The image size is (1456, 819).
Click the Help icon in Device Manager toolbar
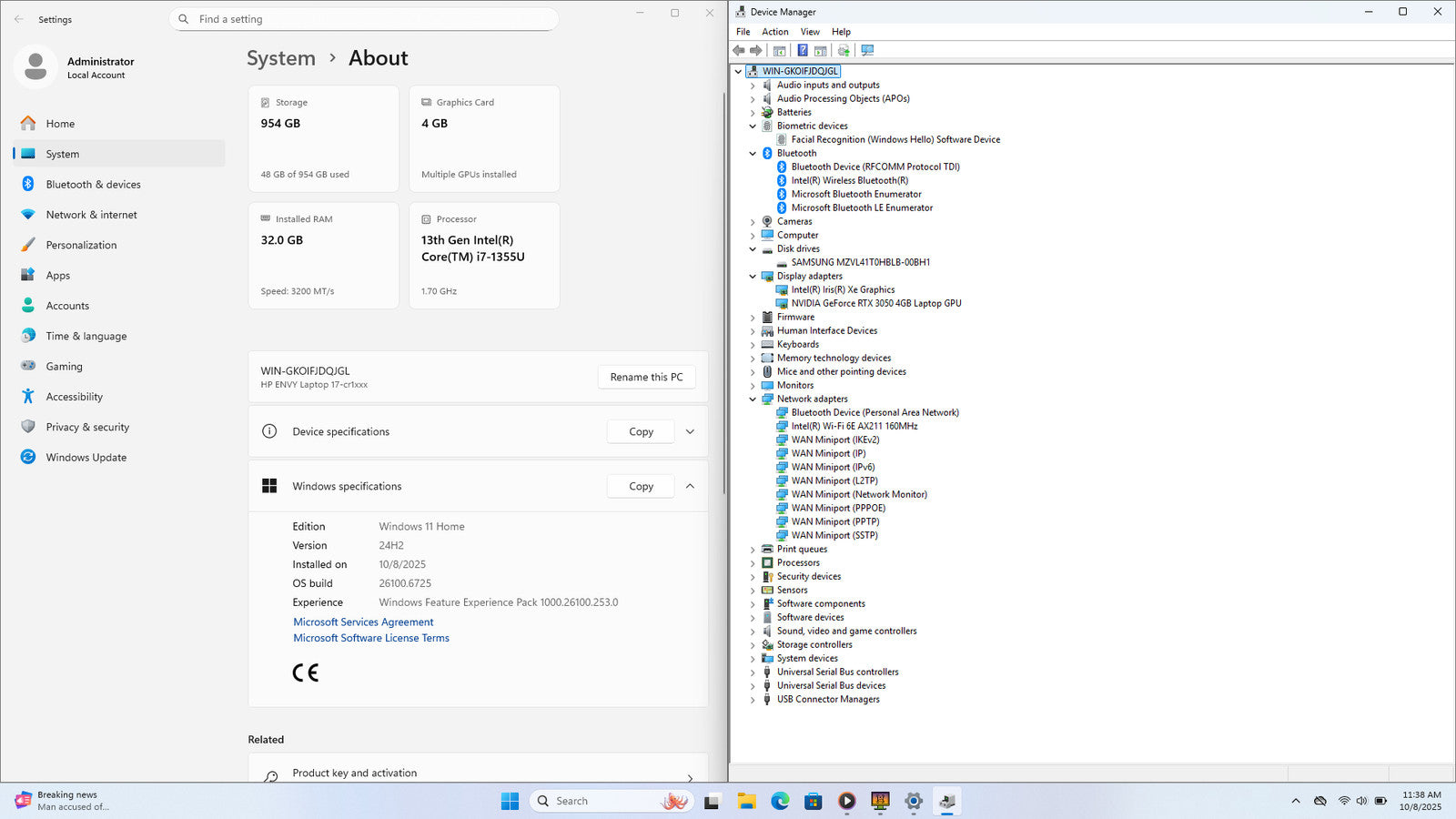[802, 51]
